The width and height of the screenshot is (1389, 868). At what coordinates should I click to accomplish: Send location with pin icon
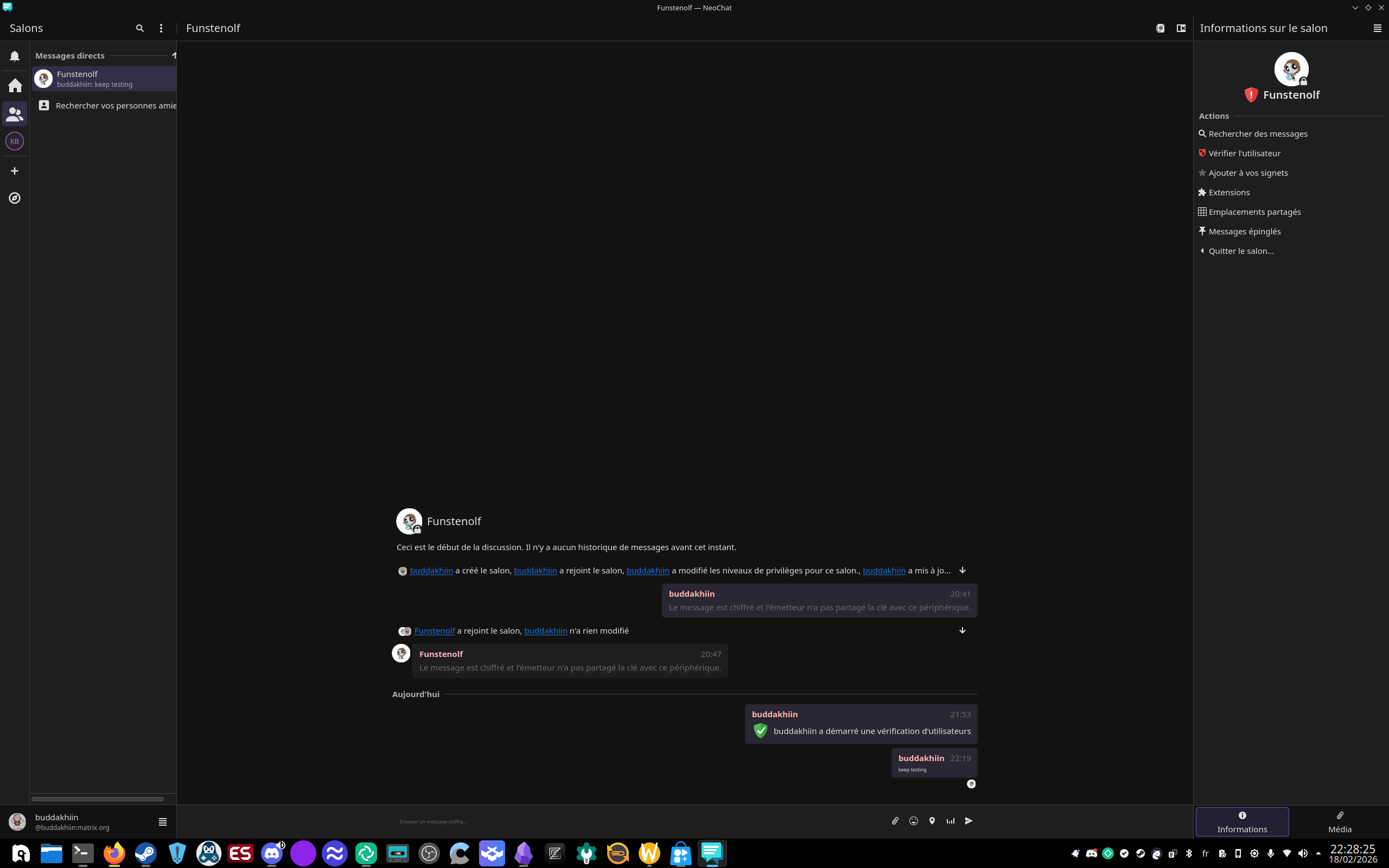click(932, 821)
